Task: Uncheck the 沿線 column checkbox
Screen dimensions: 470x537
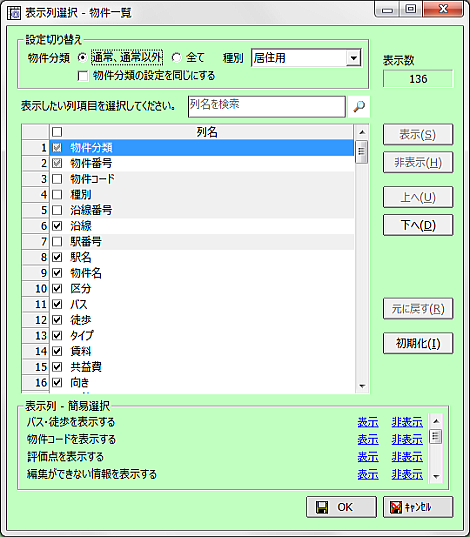Action: point(57,226)
